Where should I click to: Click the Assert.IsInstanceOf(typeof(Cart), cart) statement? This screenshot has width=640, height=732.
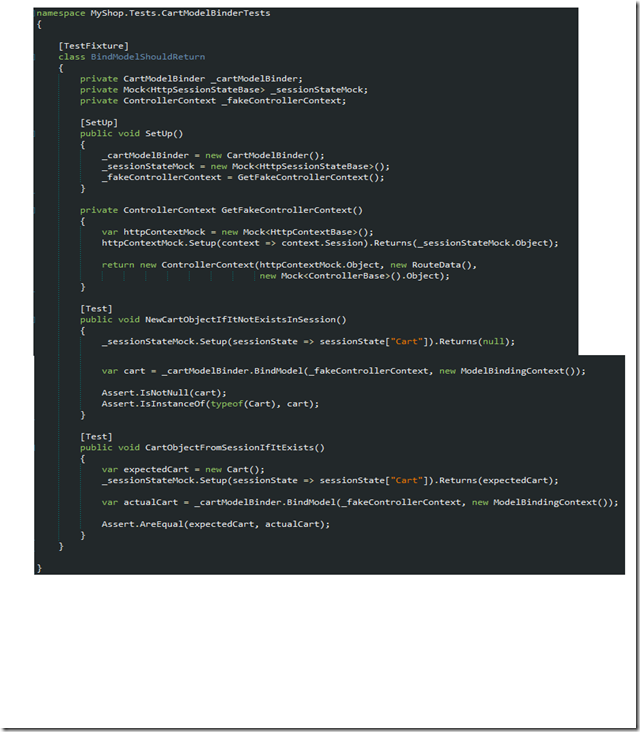(x=211, y=404)
